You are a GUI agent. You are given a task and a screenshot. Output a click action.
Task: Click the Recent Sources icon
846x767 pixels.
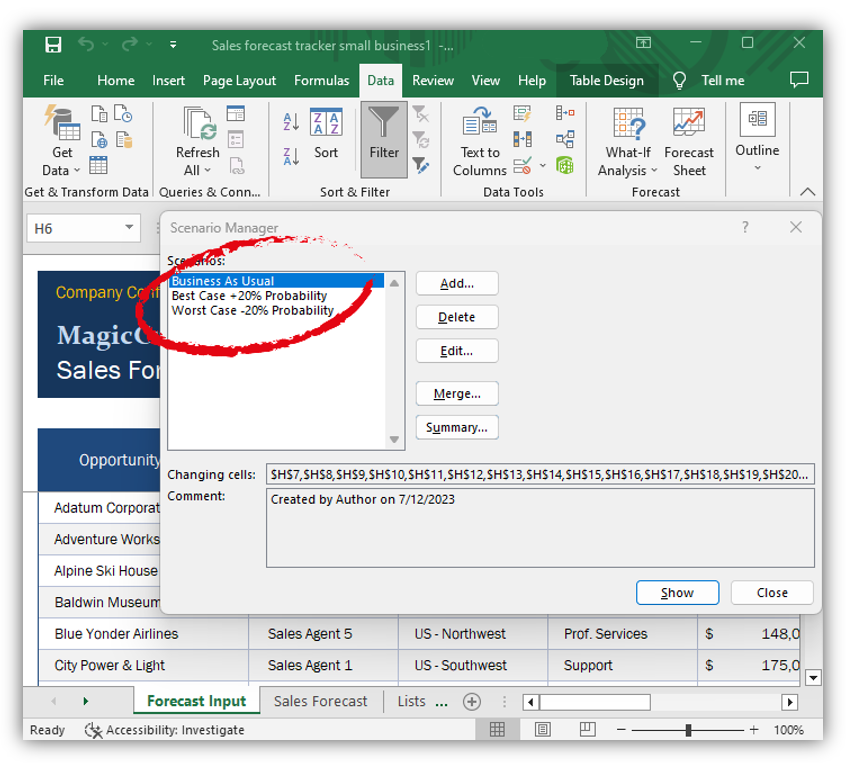(123, 113)
